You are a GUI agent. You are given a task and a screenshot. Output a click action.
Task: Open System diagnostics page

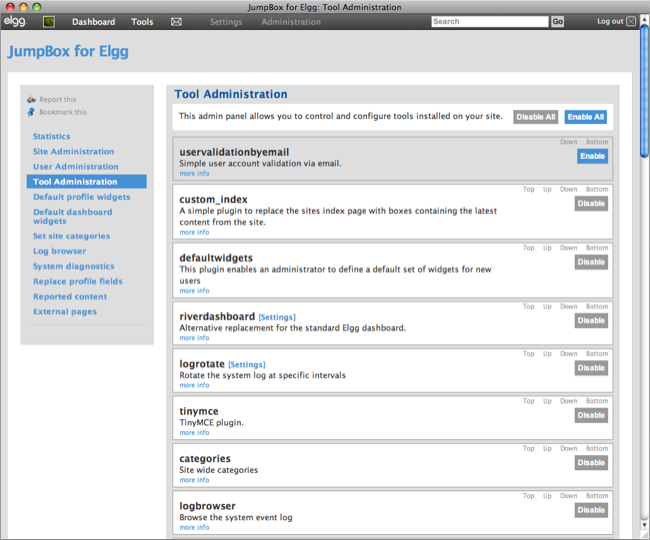pos(74,266)
